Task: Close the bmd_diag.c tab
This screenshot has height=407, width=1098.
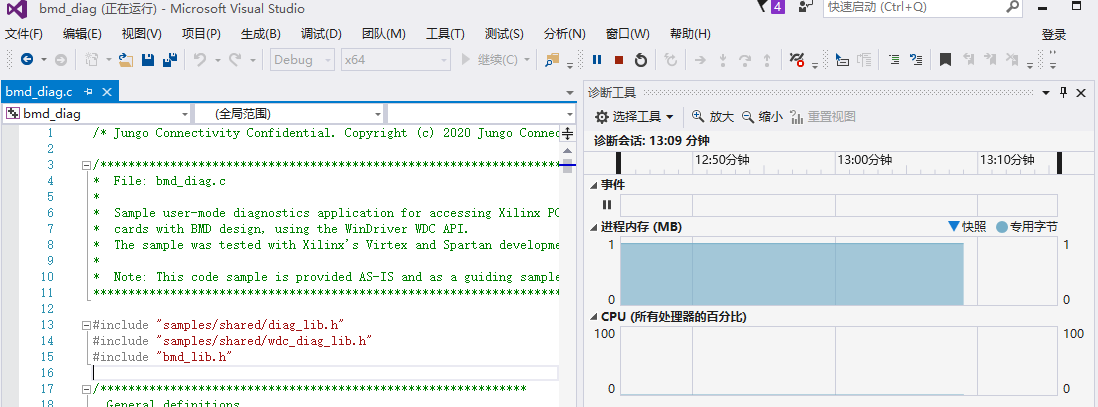Action: coord(107,92)
